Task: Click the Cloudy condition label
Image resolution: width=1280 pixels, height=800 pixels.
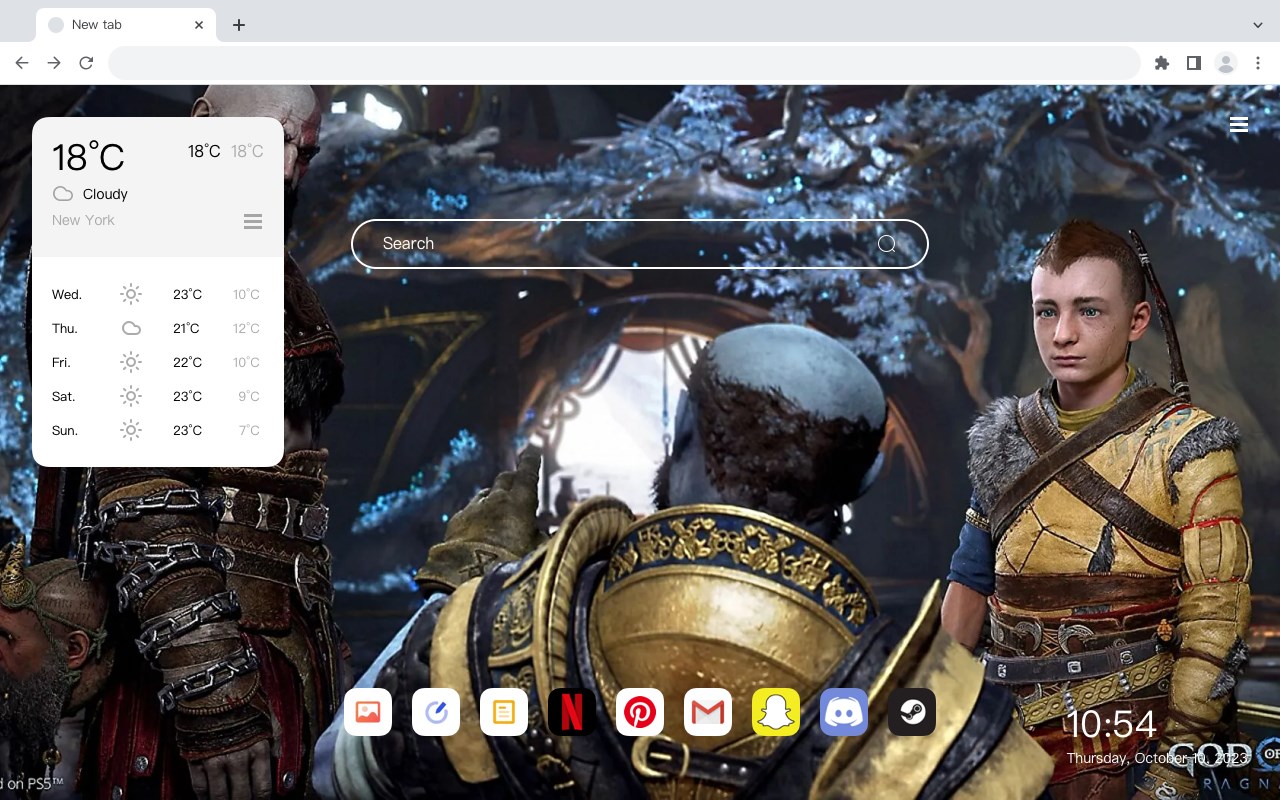Action: pos(105,194)
